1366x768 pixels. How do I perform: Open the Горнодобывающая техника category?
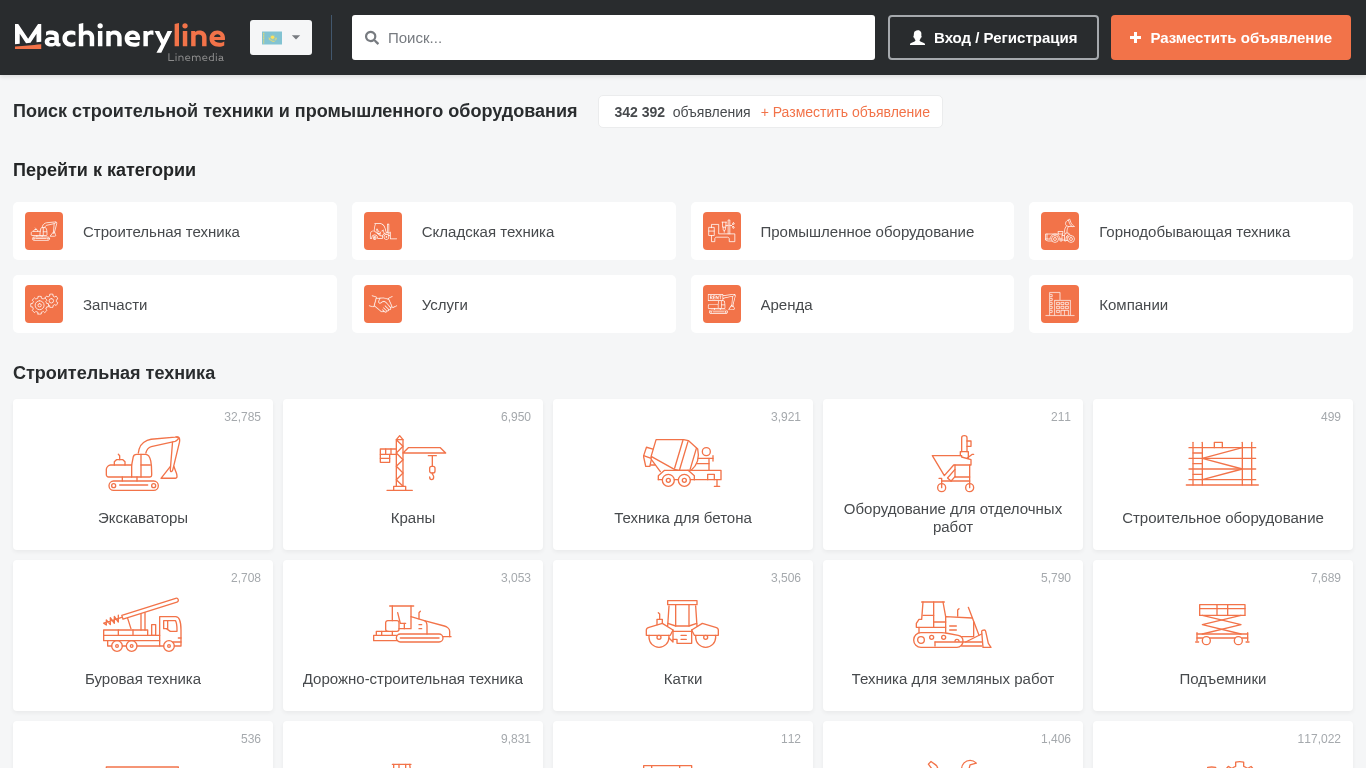click(x=1193, y=232)
